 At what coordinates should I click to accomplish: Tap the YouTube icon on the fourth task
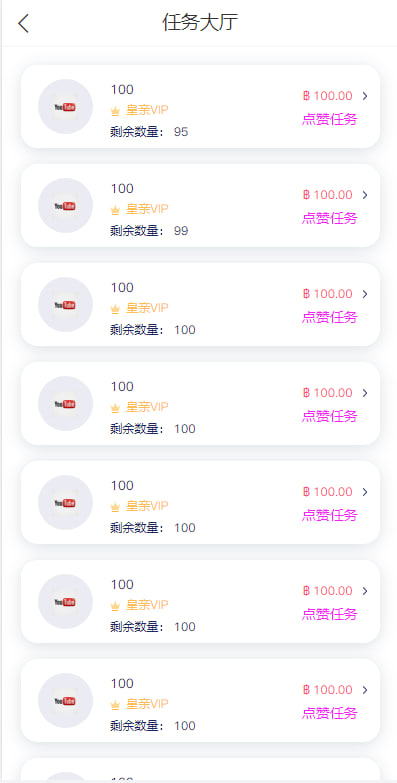[x=65, y=403]
